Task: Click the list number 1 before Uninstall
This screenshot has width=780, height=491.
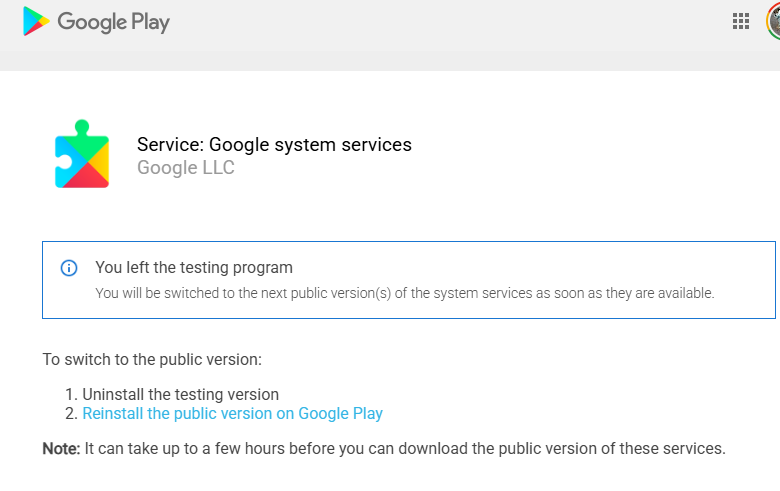Action: coord(70,394)
